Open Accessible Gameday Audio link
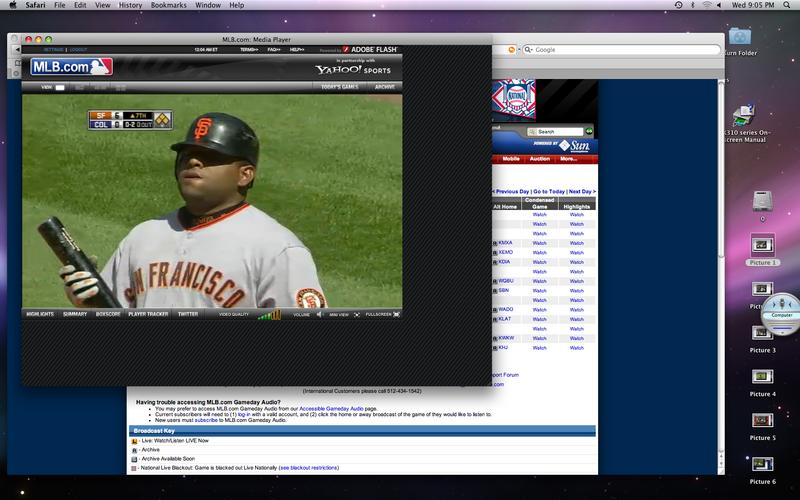 tap(331, 409)
